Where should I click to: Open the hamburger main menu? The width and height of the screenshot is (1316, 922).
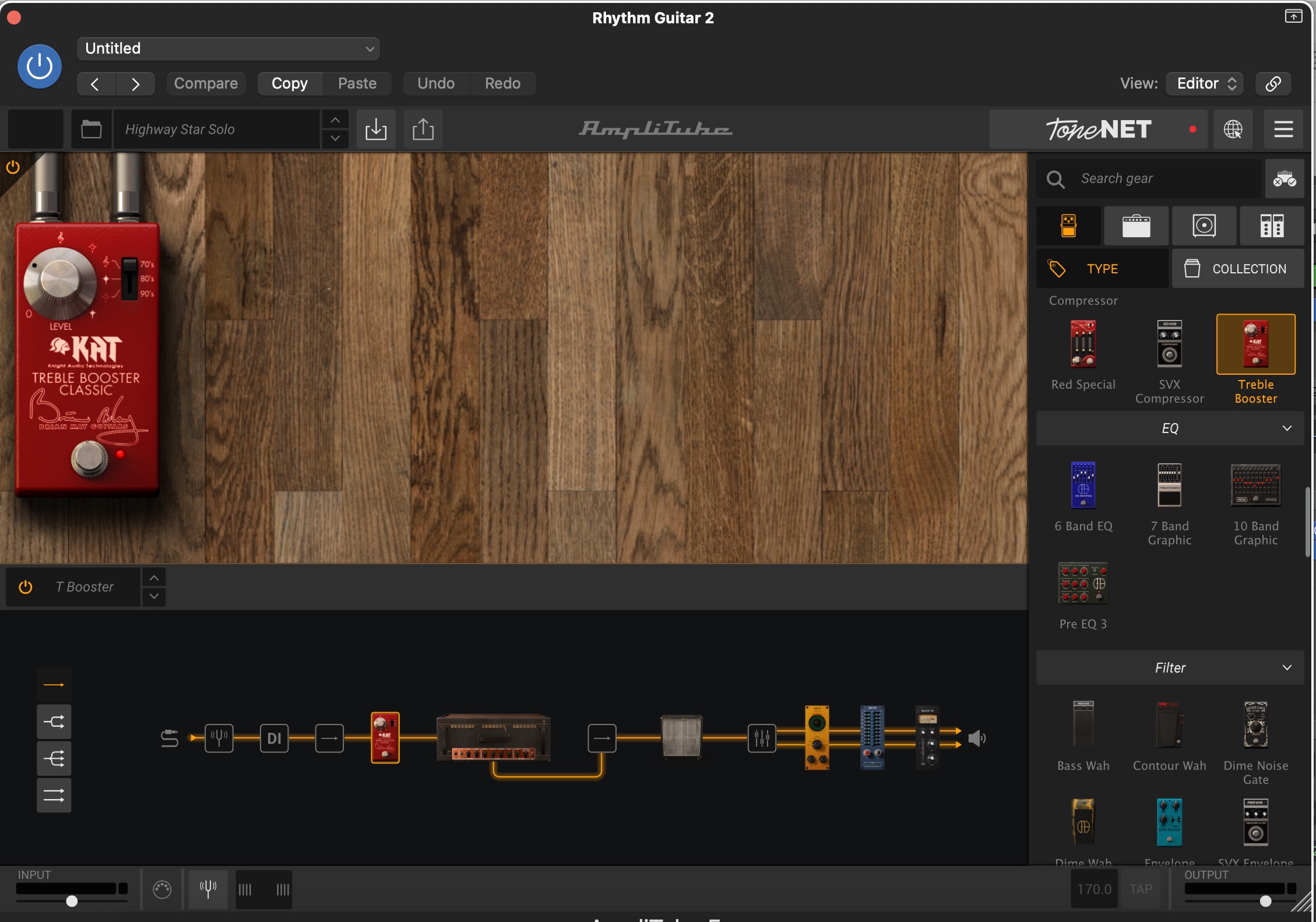(1283, 129)
